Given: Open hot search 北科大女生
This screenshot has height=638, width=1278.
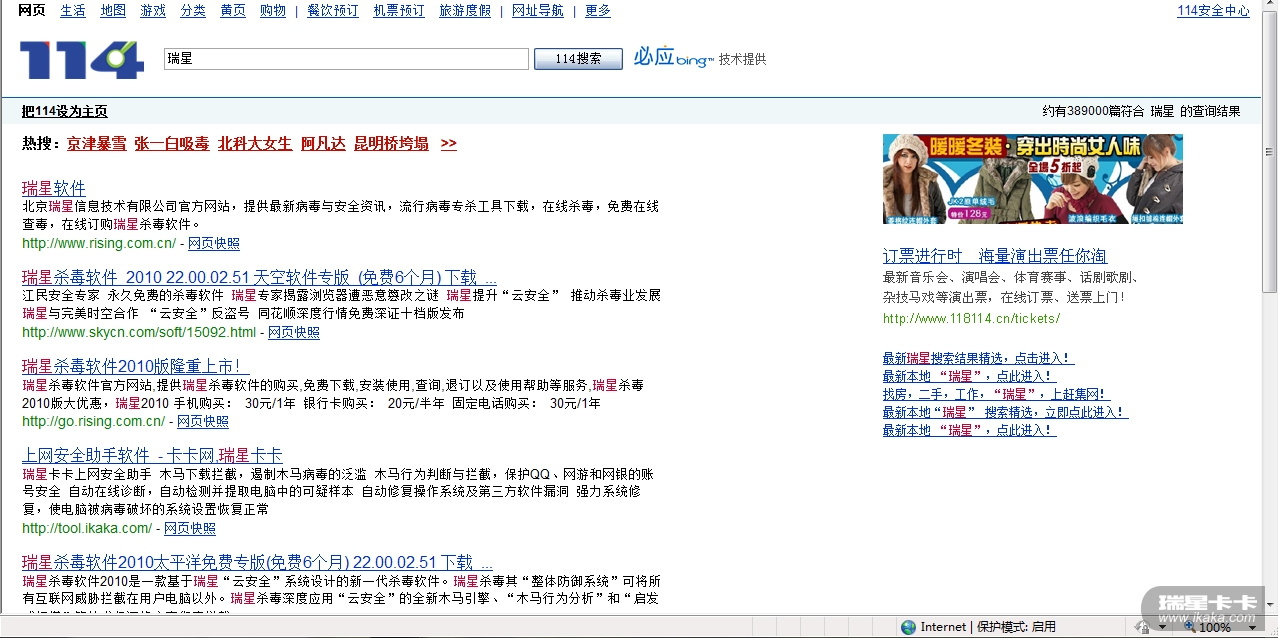Looking at the screenshot, I should (x=255, y=143).
